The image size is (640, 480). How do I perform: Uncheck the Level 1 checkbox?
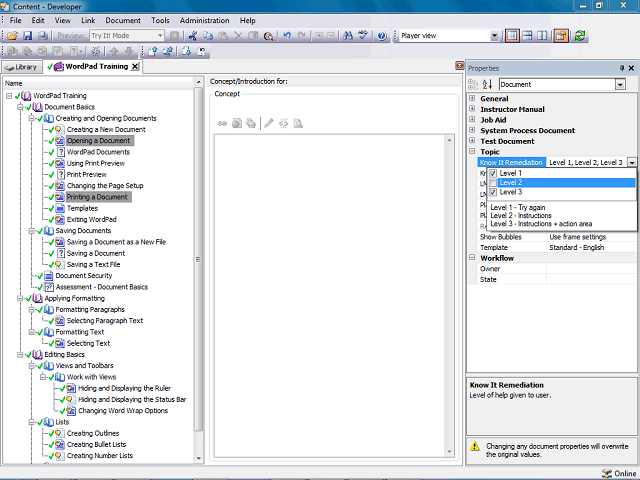493,173
